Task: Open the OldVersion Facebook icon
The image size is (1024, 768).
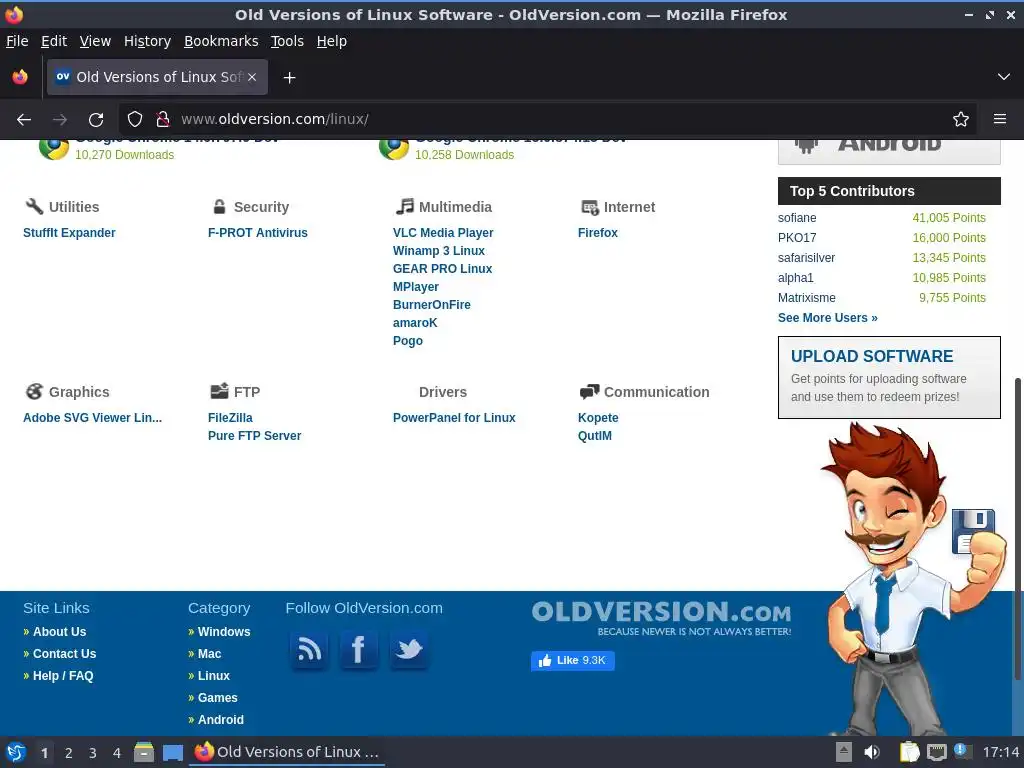Action: pyautogui.click(x=359, y=650)
